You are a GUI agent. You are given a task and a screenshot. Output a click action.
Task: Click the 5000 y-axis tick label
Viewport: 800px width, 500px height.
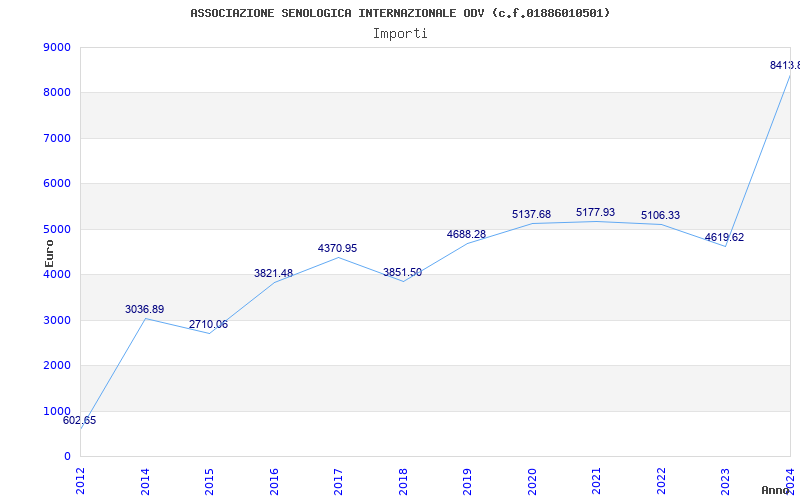[57, 229]
